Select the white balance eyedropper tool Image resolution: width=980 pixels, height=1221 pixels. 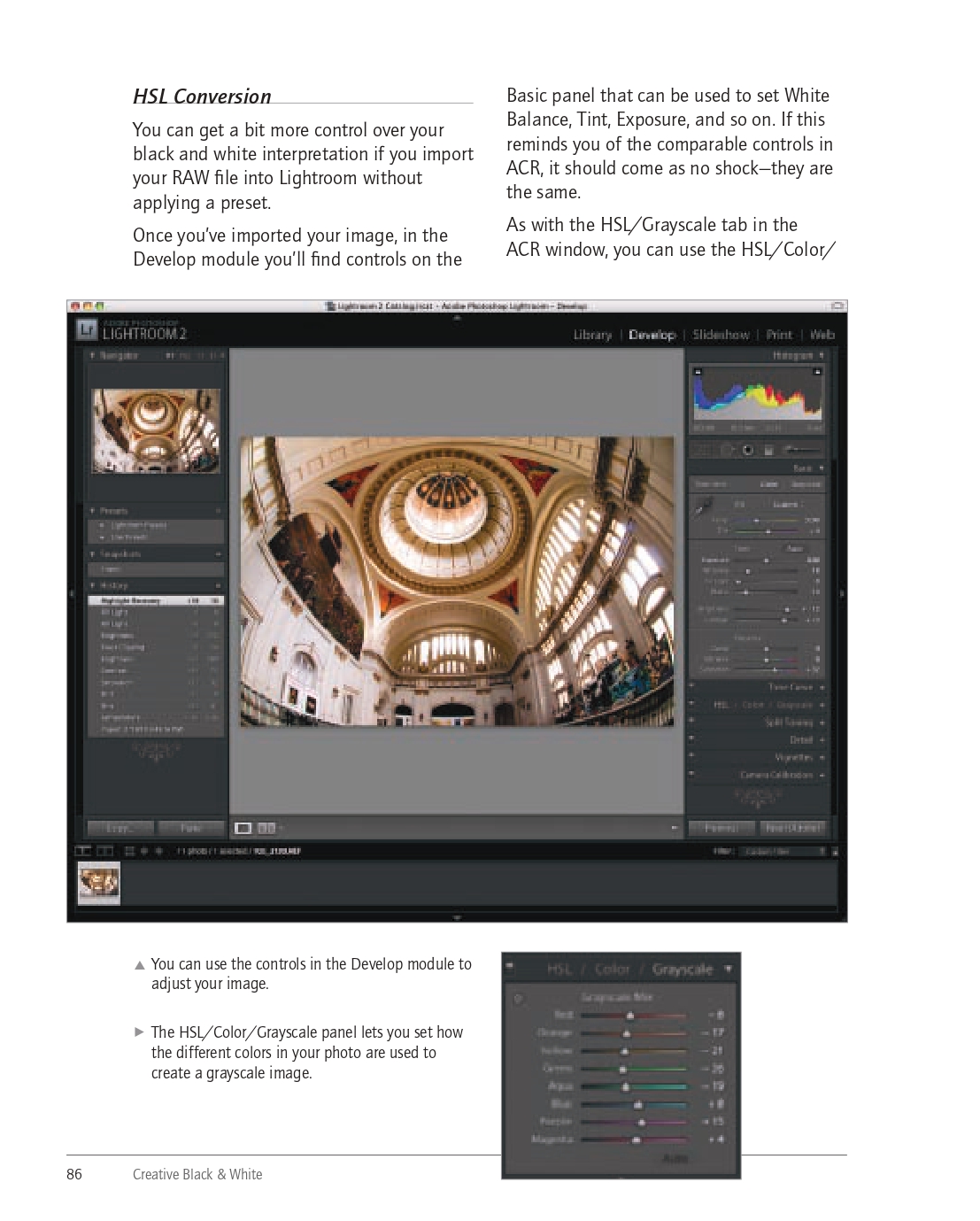point(702,507)
